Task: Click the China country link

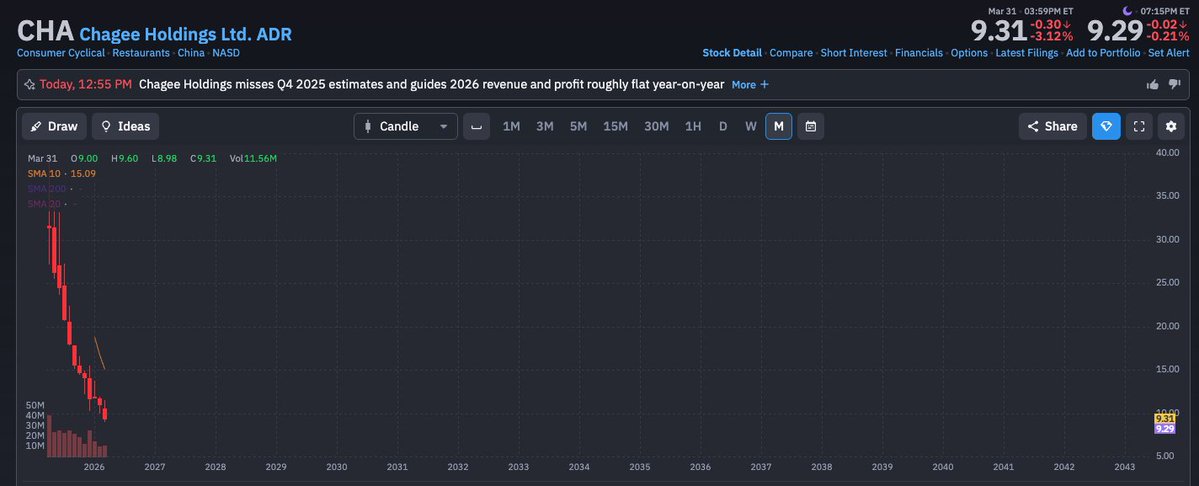Action: [x=191, y=53]
